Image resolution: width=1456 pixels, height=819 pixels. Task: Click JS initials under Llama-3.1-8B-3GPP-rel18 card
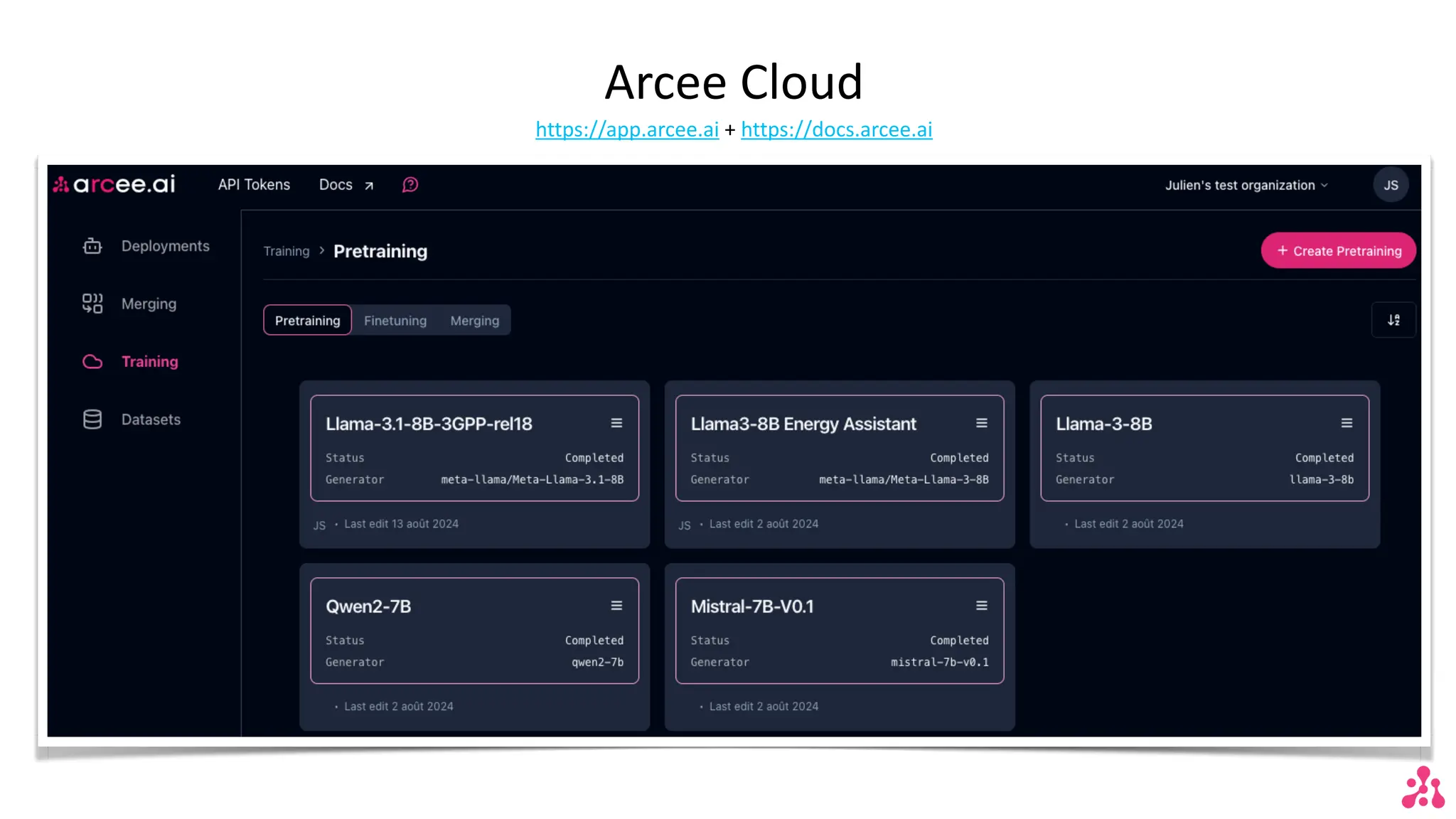(319, 525)
